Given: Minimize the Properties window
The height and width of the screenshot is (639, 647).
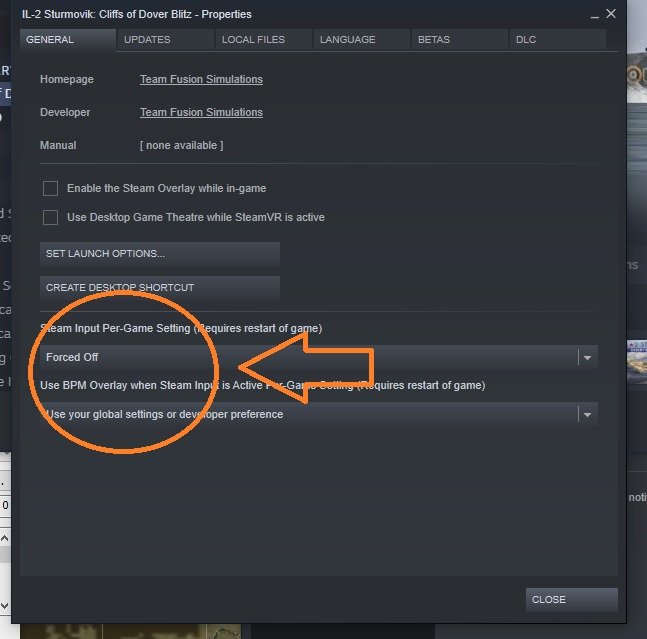Looking at the screenshot, I should 595,15.
